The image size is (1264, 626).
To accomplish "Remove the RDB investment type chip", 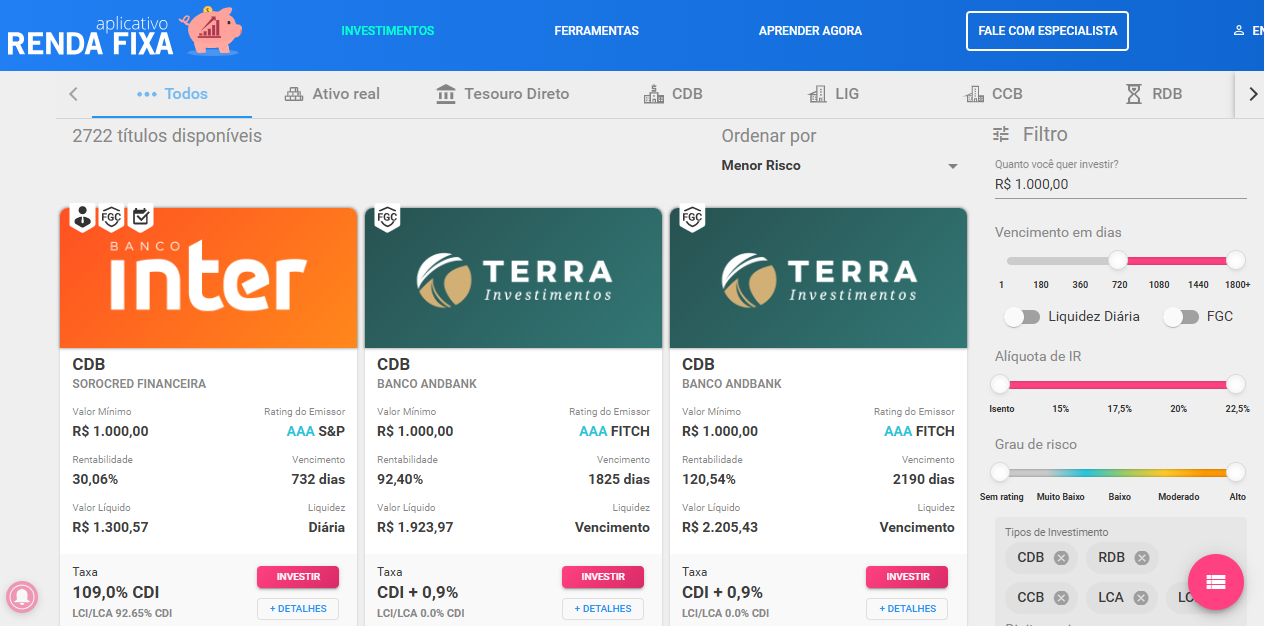I will [1141, 558].
